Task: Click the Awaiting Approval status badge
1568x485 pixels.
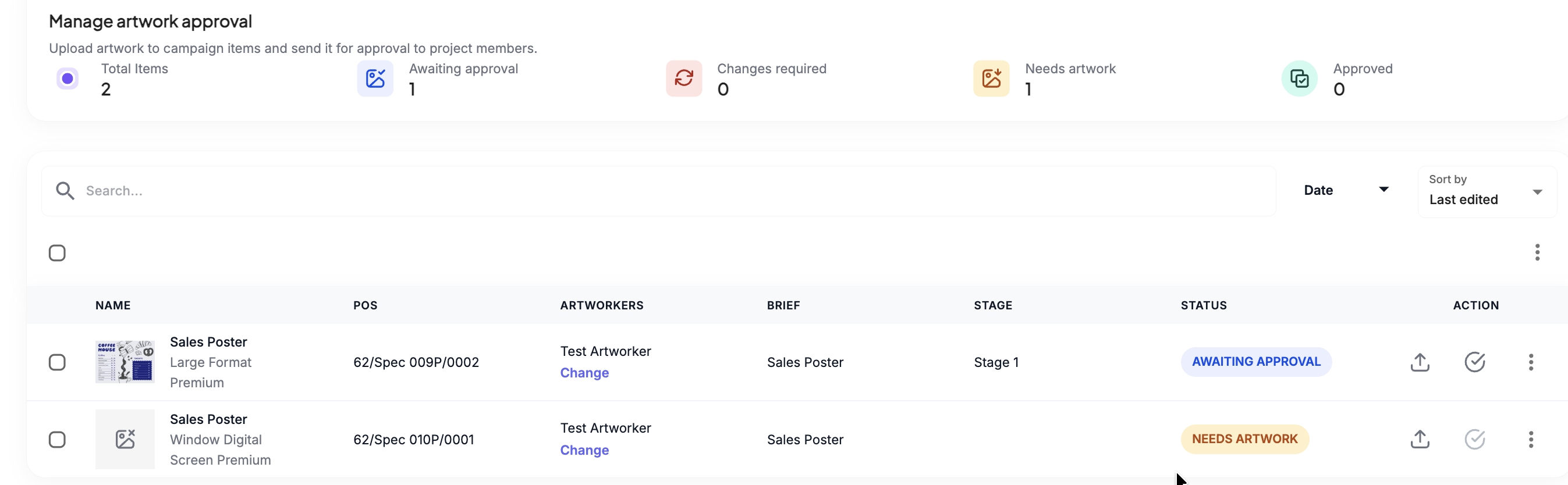Action: coord(1256,362)
